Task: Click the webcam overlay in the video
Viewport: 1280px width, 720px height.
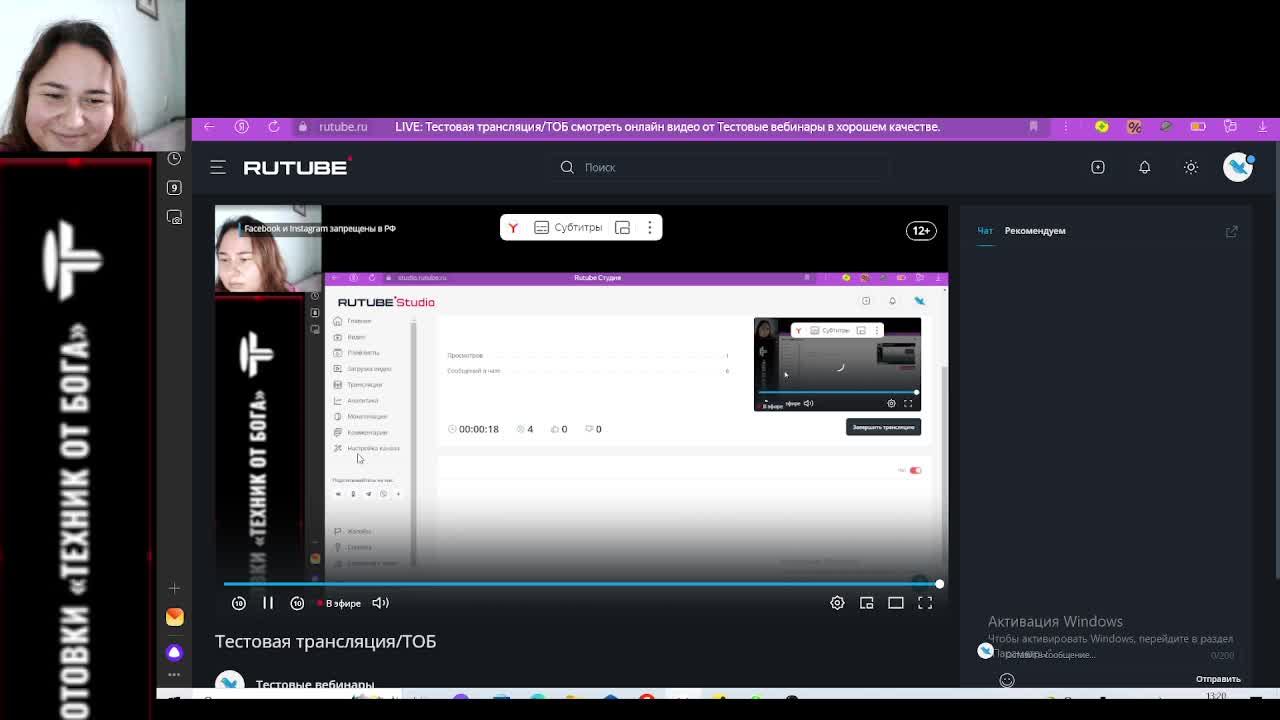Action: (268, 250)
